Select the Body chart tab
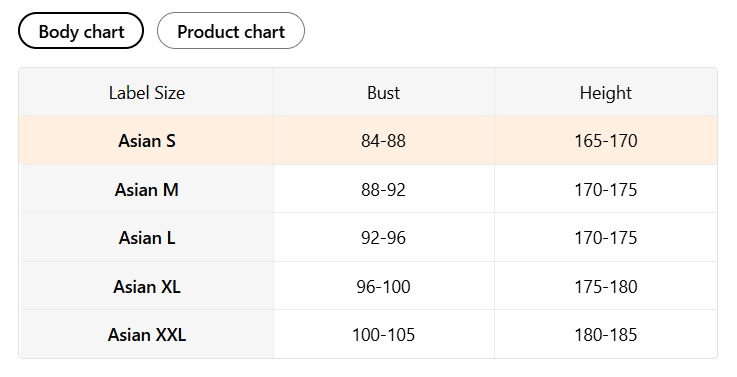 81,31
